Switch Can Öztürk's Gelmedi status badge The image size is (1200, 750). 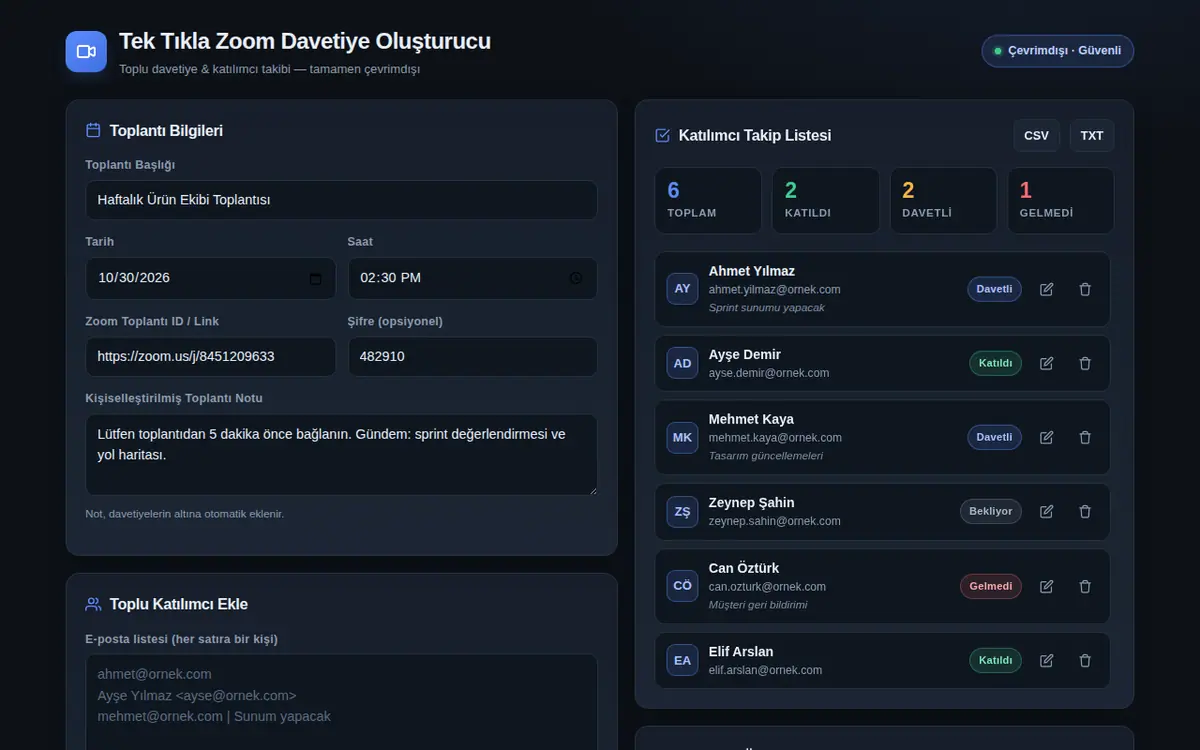pyautogui.click(x=991, y=586)
